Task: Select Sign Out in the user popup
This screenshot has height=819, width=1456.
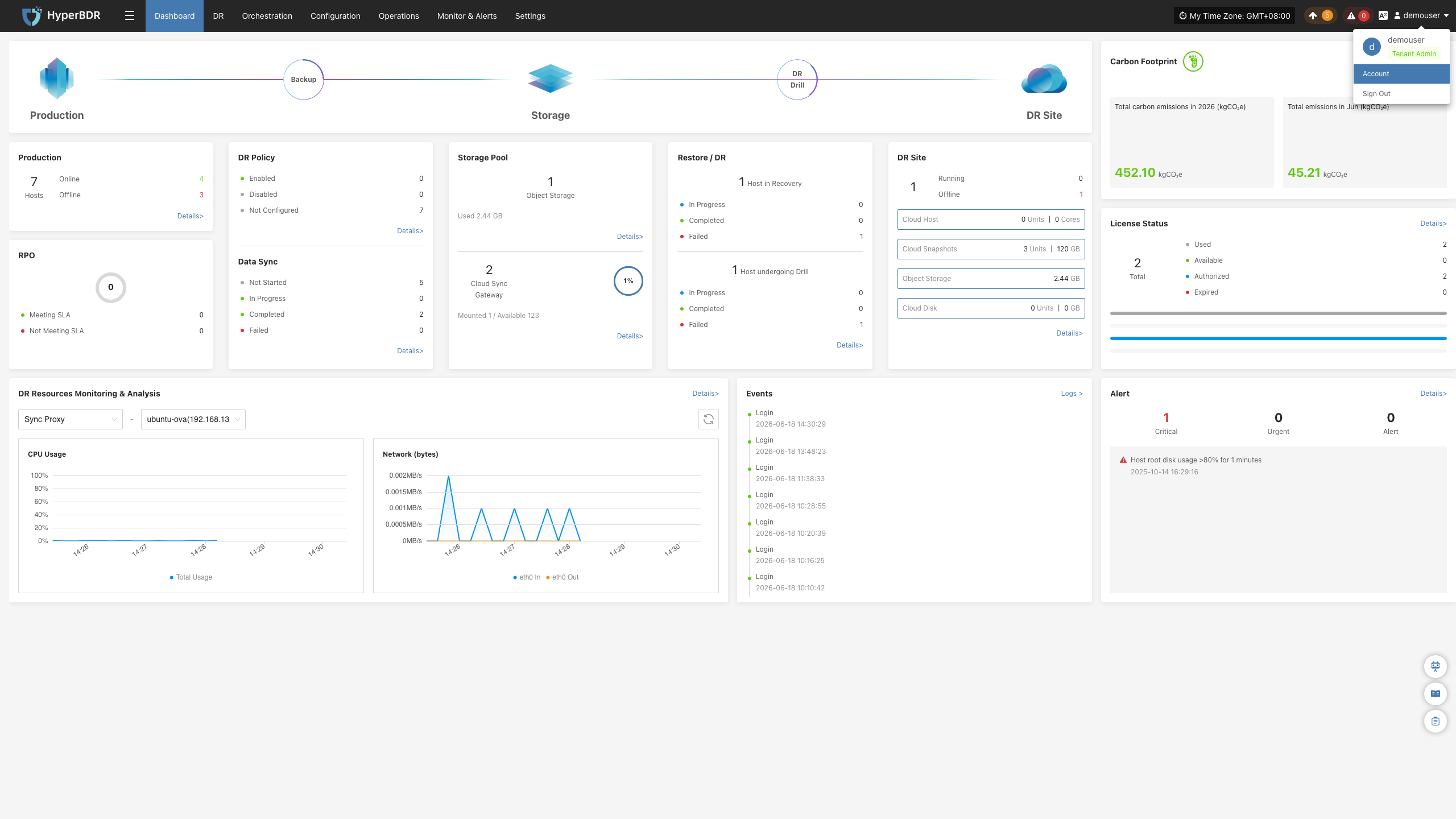Action: [x=1401, y=94]
